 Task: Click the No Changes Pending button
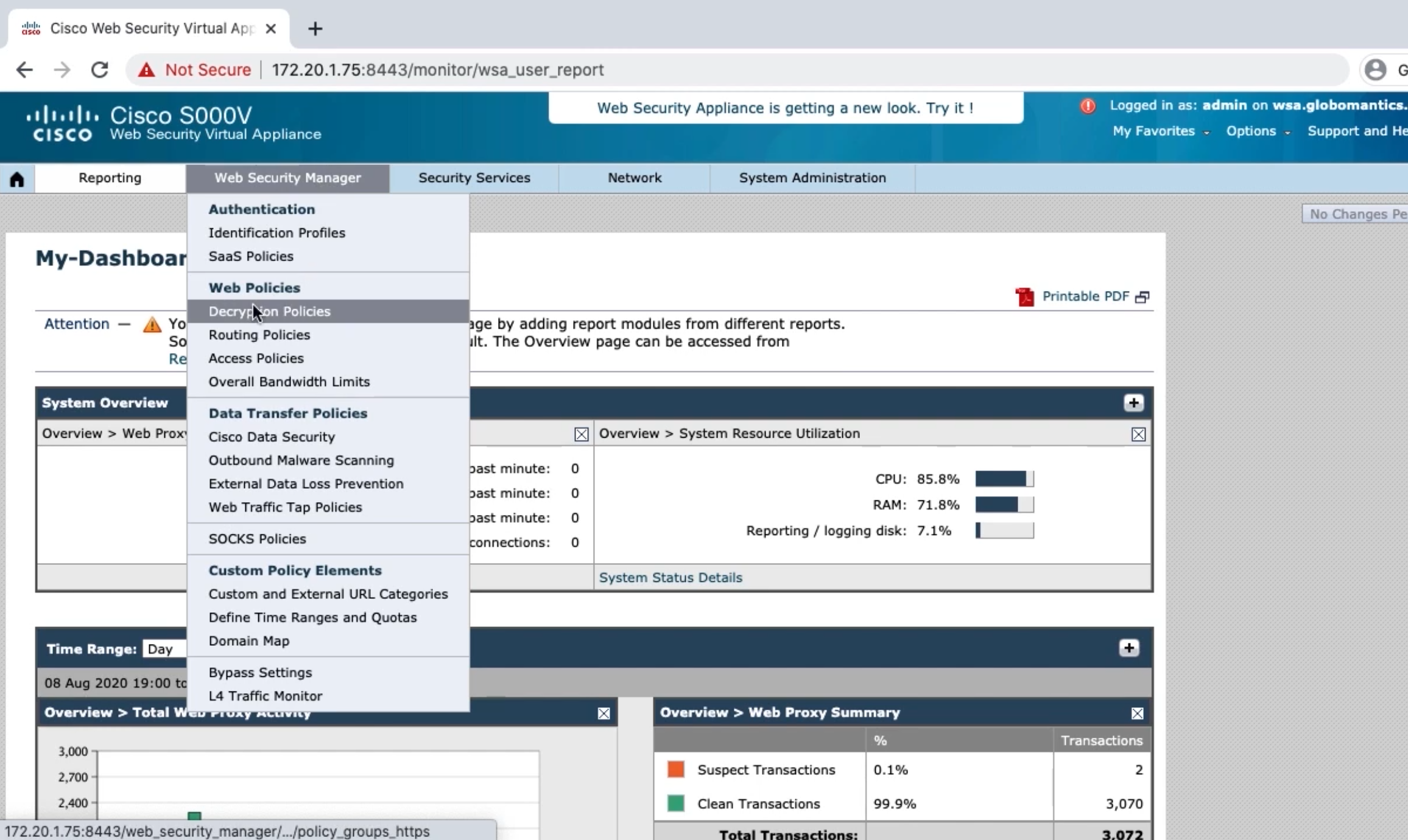pyautogui.click(x=1355, y=214)
